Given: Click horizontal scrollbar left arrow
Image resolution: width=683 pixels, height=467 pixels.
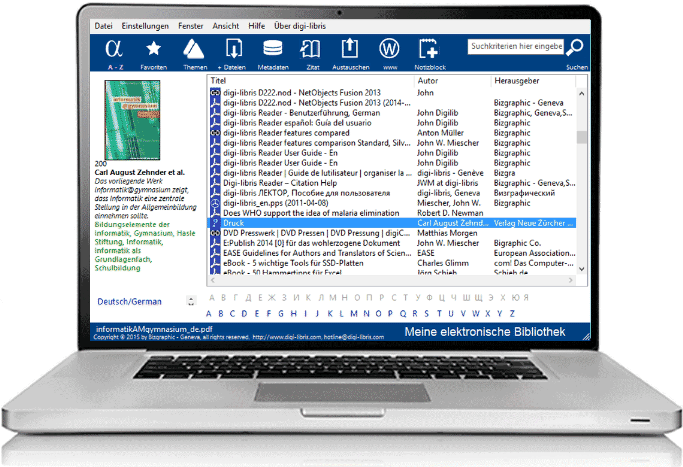Looking at the screenshot, I should [213, 281].
